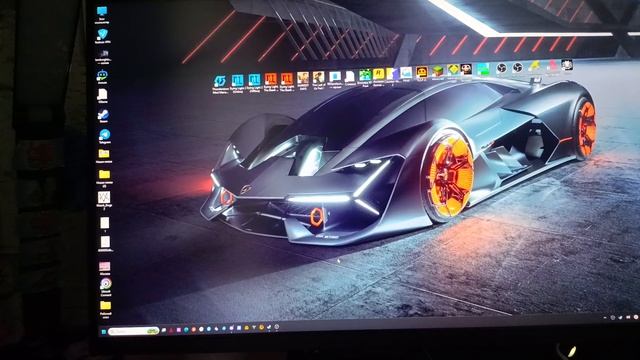This screenshot has height=360, width=640.
Task: Select the blue circular-arrows desktop icon
Action: coord(220,80)
